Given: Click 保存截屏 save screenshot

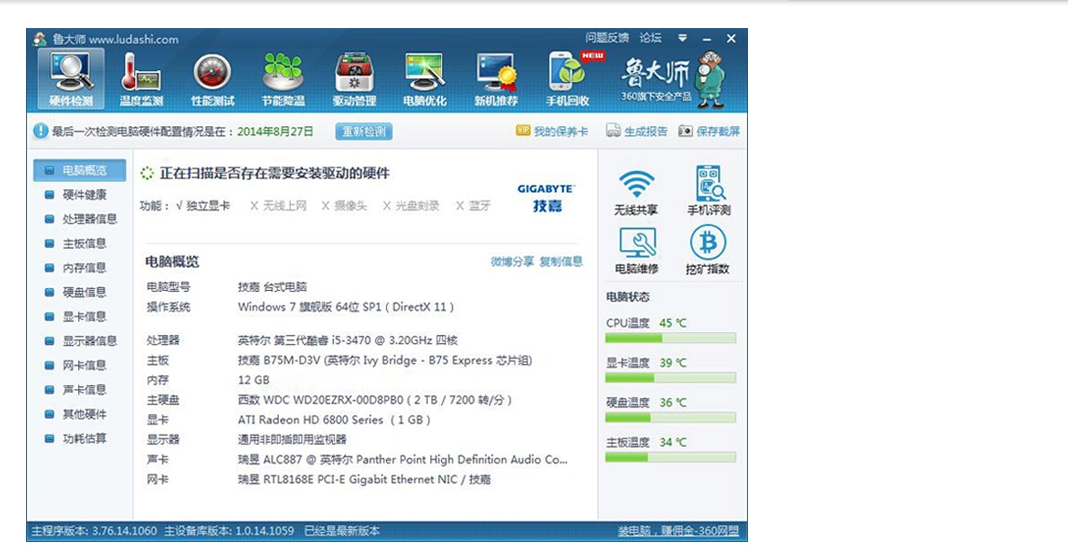Looking at the screenshot, I should [x=709, y=131].
